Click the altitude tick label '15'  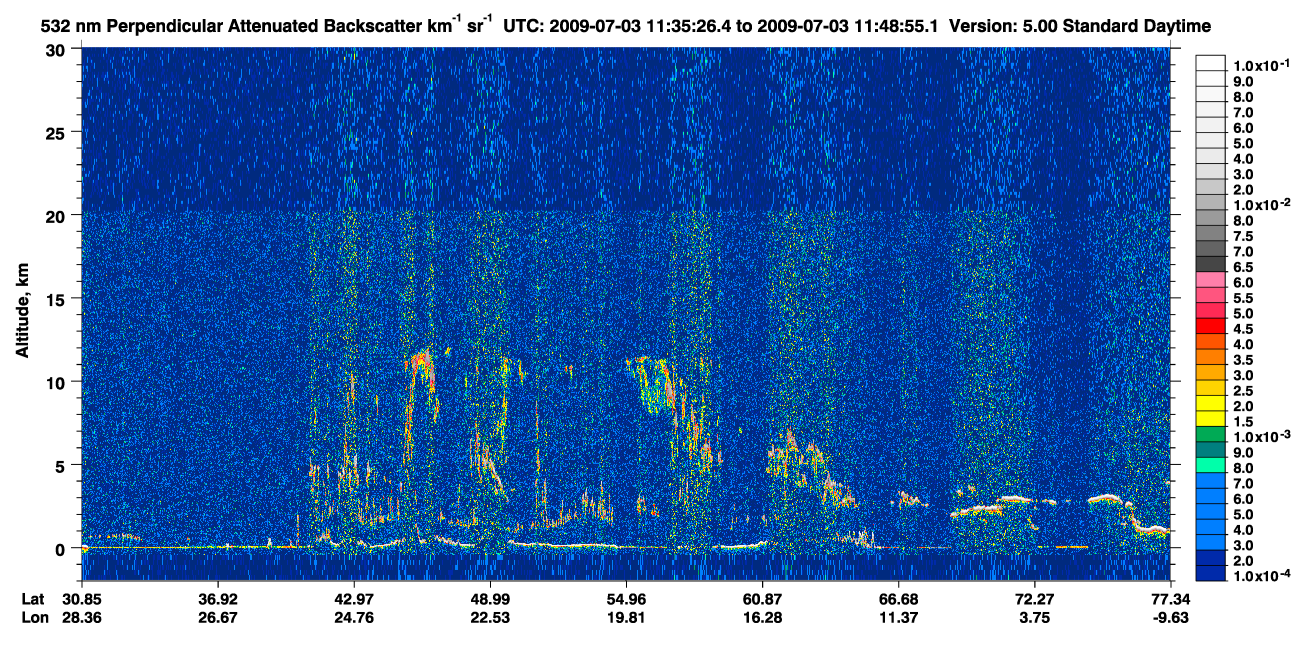click(56, 299)
